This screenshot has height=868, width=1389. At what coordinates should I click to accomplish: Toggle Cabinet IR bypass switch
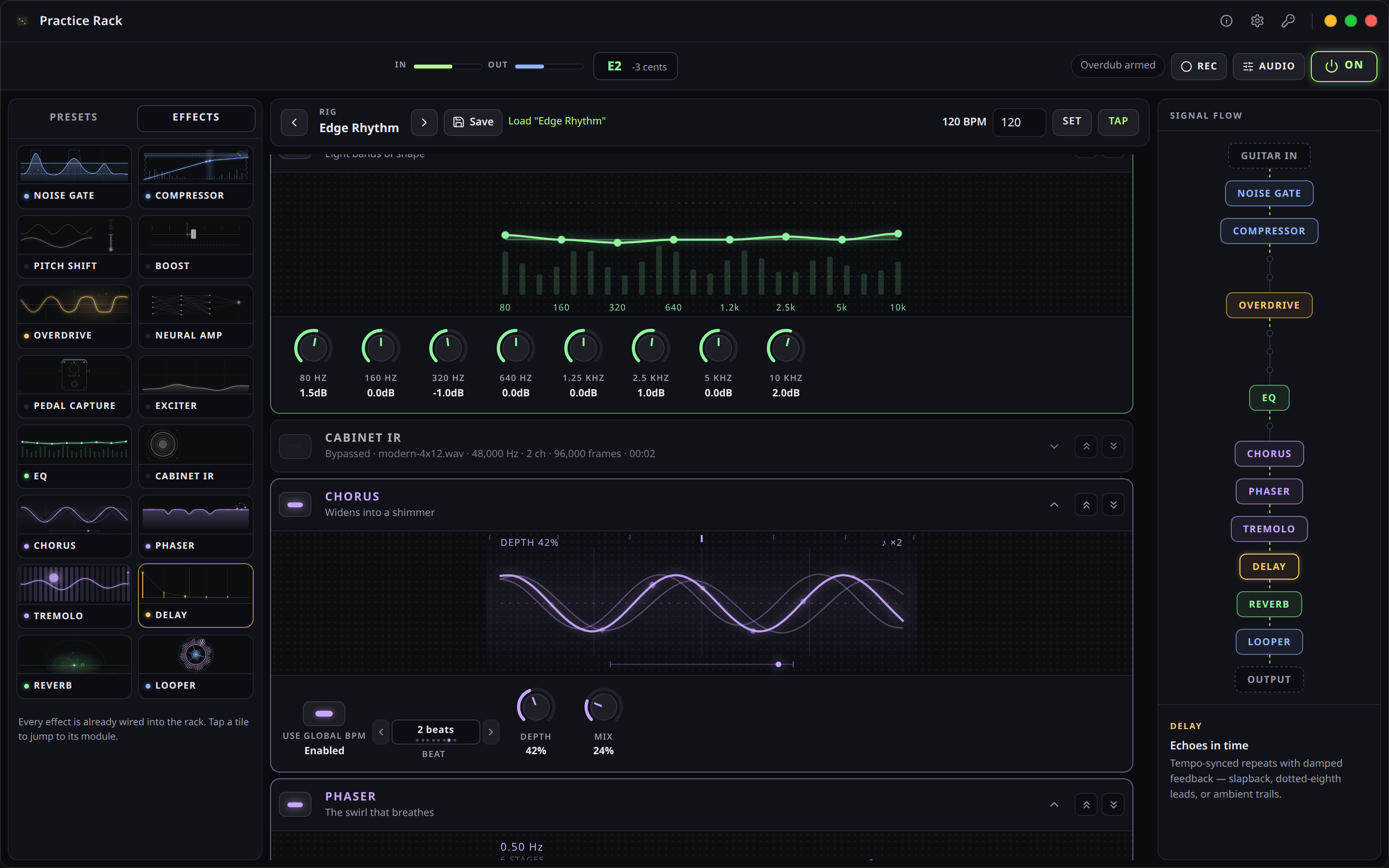(295, 447)
